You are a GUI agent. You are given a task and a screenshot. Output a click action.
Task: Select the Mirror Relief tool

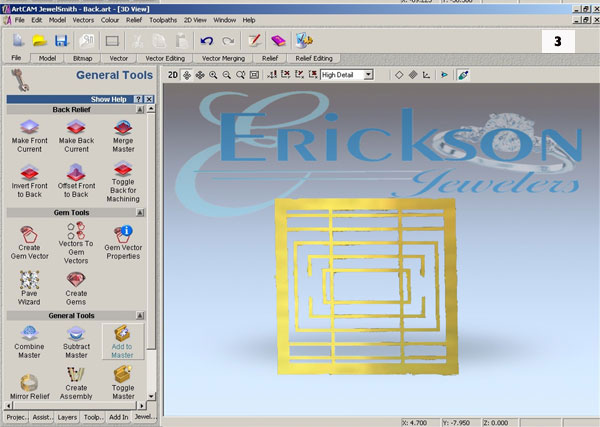click(x=29, y=387)
